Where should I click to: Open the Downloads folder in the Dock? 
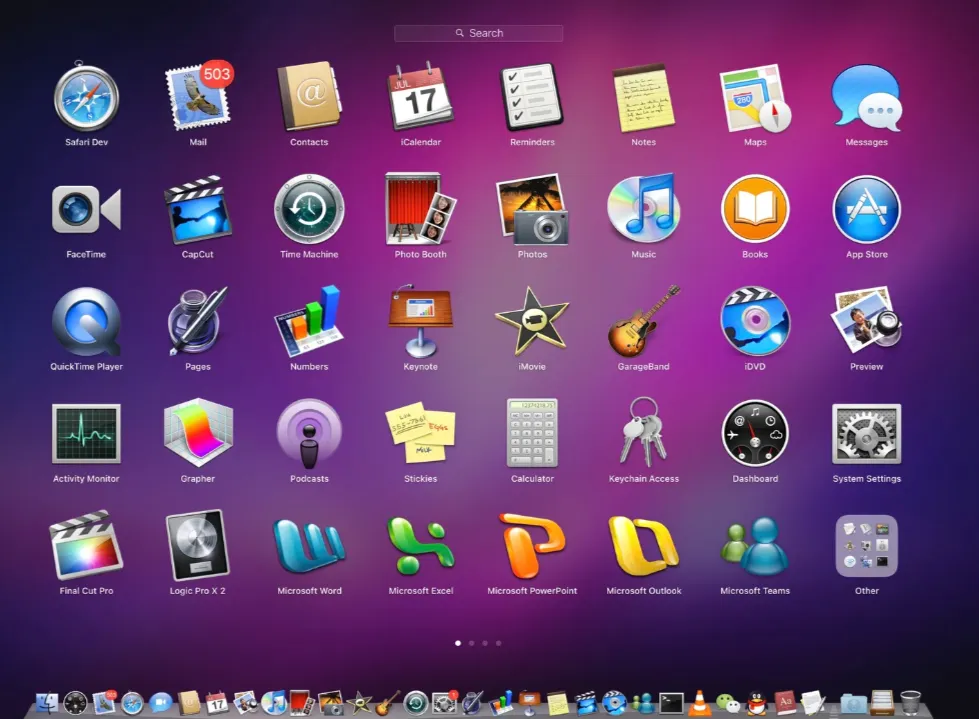(852, 703)
